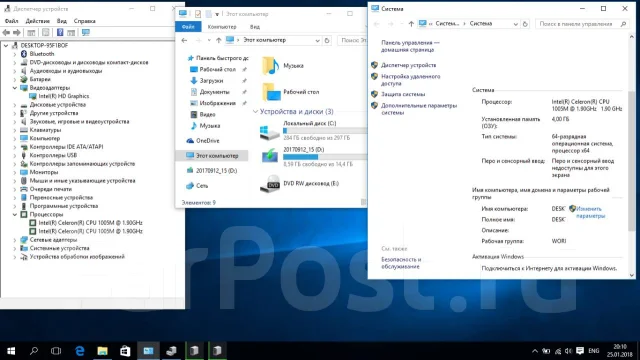The width and height of the screenshot is (640, 360).
Task: Open the Вид menu in Device Manager
Action: tap(62, 21)
